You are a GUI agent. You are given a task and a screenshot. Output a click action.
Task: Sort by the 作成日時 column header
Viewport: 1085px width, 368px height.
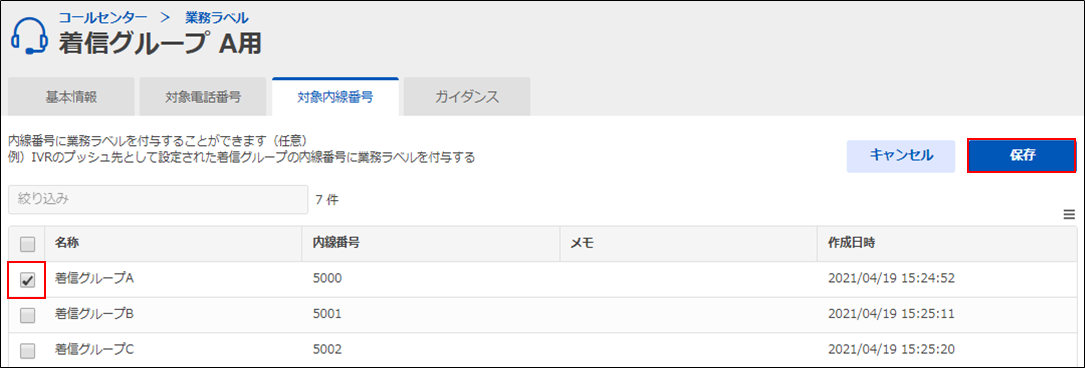(851, 243)
